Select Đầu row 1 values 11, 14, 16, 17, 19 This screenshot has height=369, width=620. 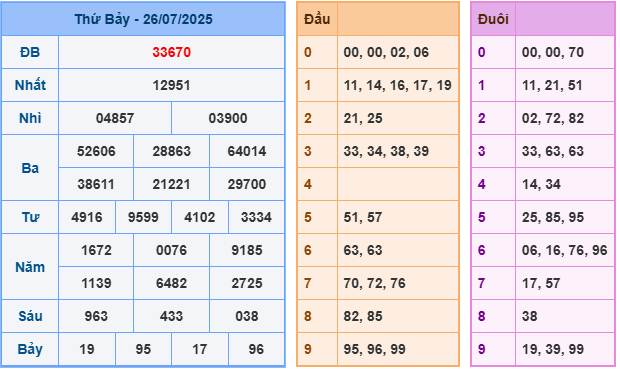397,85
